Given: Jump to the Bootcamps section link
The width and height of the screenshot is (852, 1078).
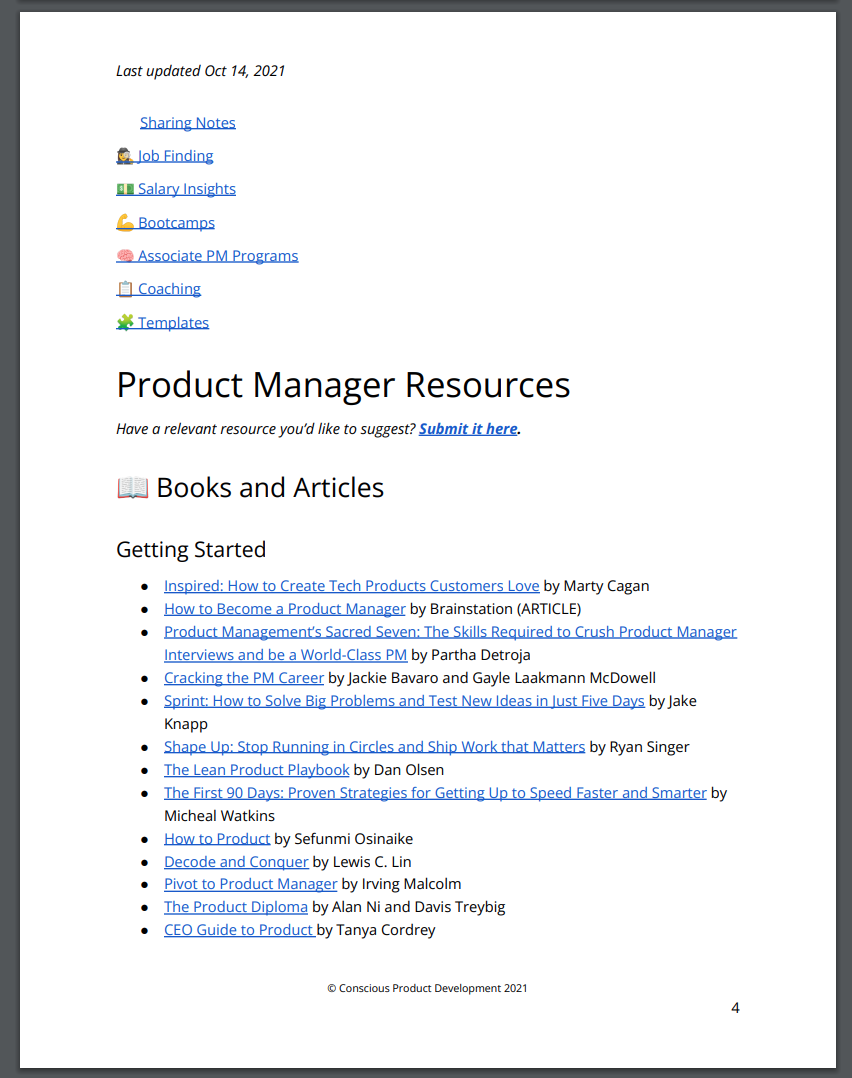Looking at the screenshot, I should 176,223.
